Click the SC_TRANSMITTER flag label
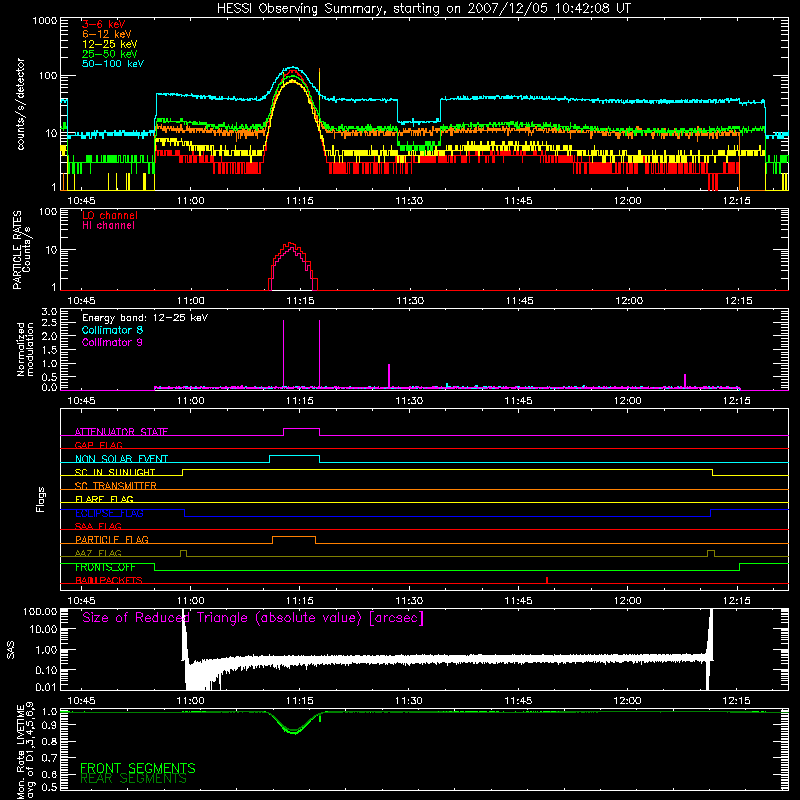 116,486
